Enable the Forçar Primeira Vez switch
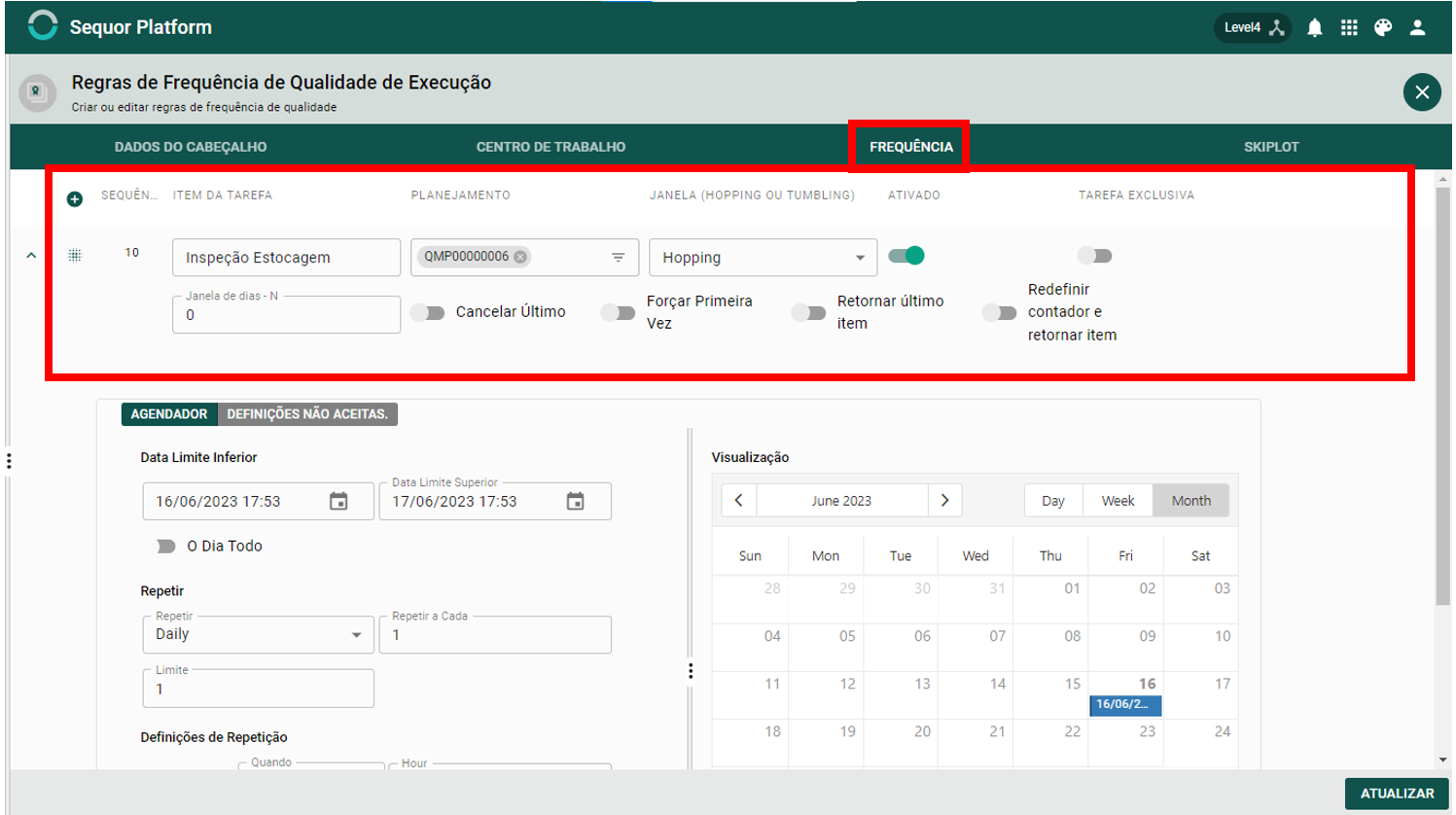The height and width of the screenshot is (815, 1456). (618, 312)
